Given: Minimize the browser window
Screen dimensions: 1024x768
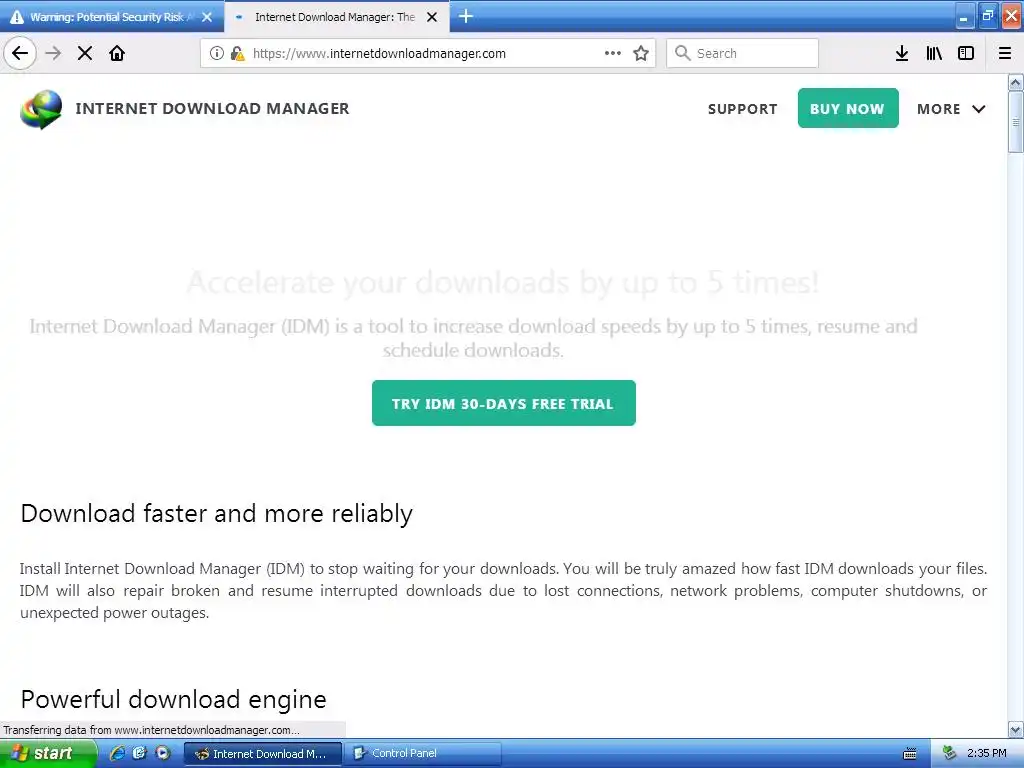Looking at the screenshot, I should (964, 17).
